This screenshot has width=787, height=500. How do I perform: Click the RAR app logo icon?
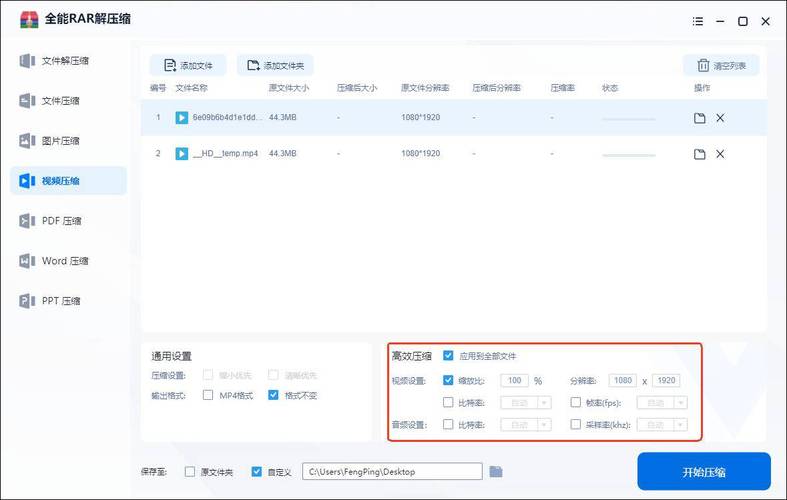point(29,20)
